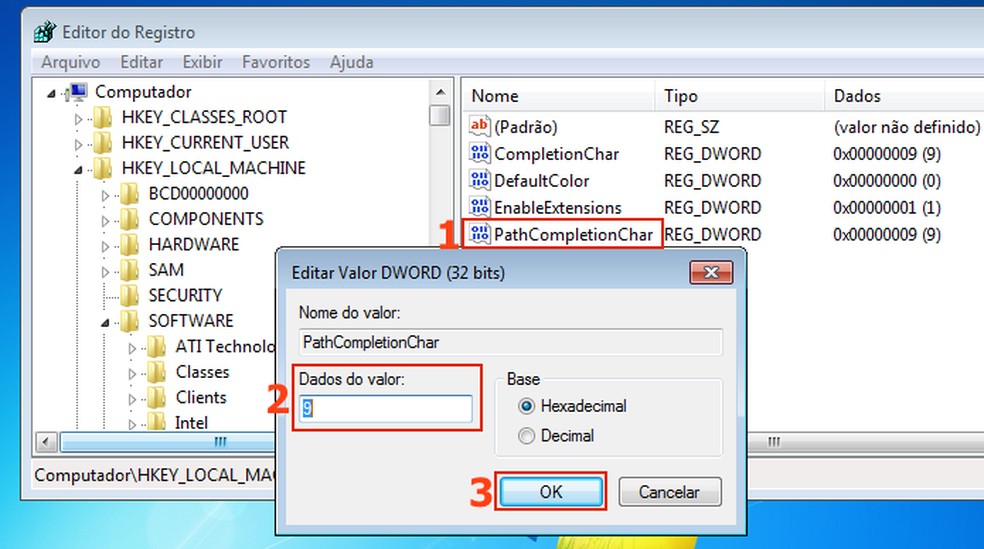Click the HARDWARE folder icon

[x=129, y=245]
